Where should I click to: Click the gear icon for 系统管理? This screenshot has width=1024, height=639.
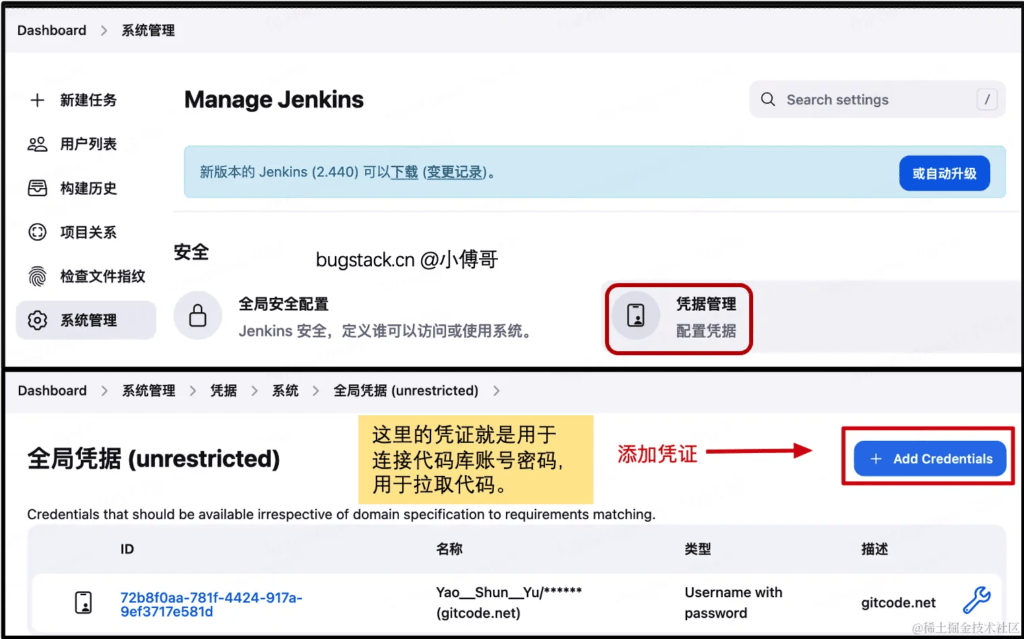click(x=37, y=320)
